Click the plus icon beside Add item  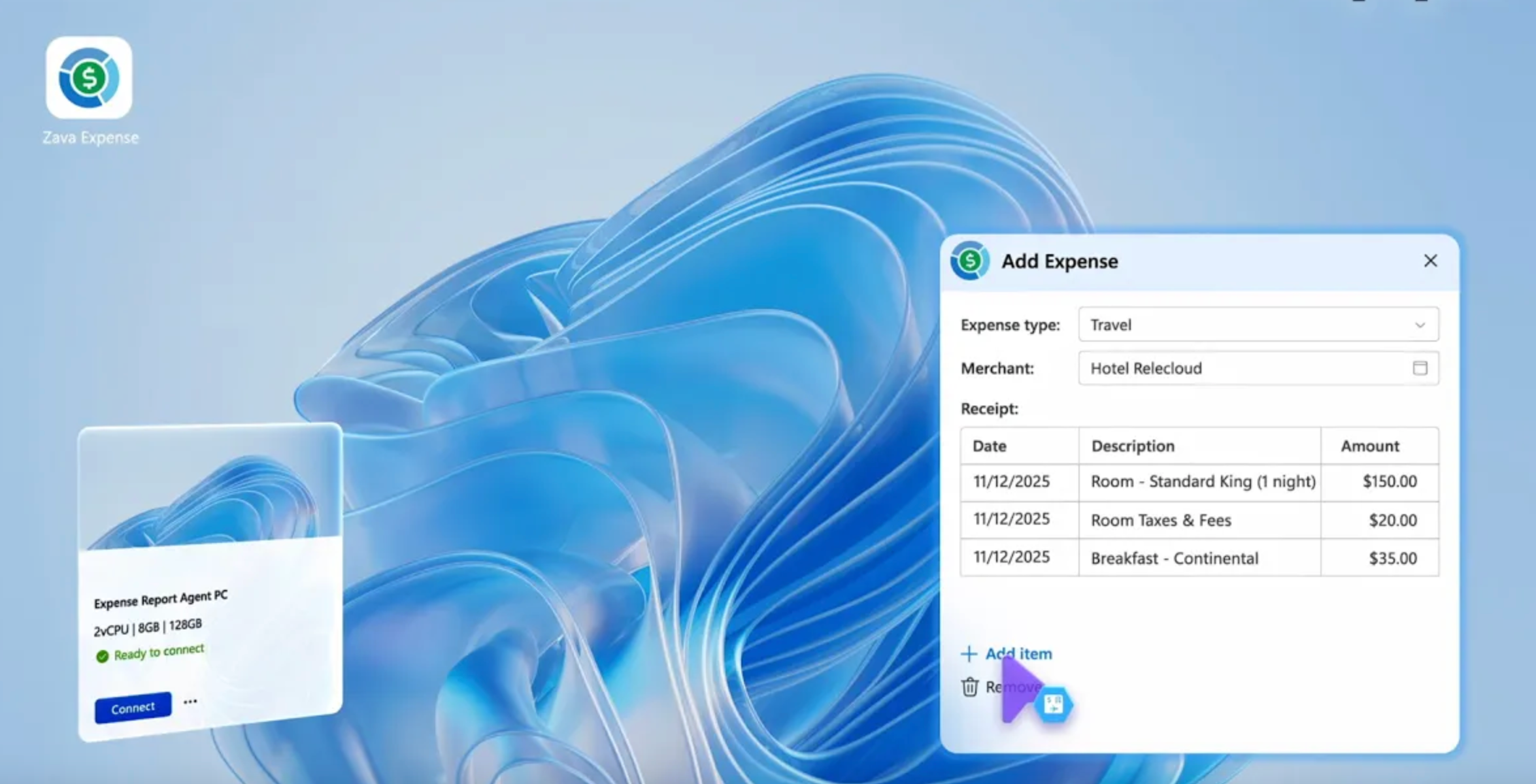tap(969, 653)
